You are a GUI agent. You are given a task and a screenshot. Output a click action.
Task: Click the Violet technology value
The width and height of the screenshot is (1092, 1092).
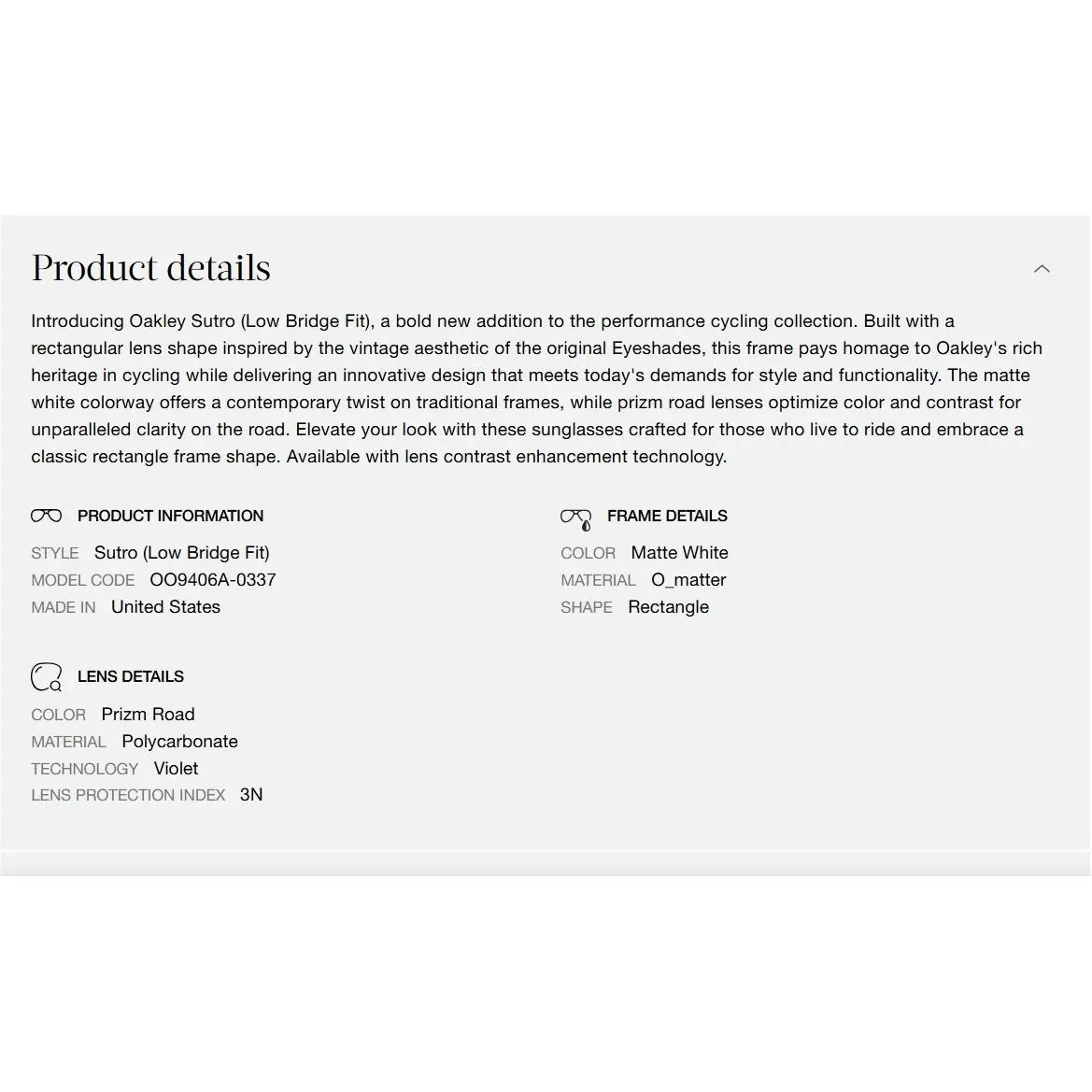177,769
